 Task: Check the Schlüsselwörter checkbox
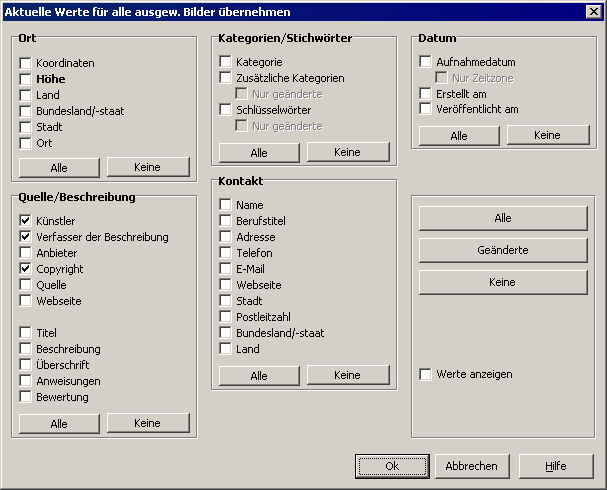[x=226, y=110]
